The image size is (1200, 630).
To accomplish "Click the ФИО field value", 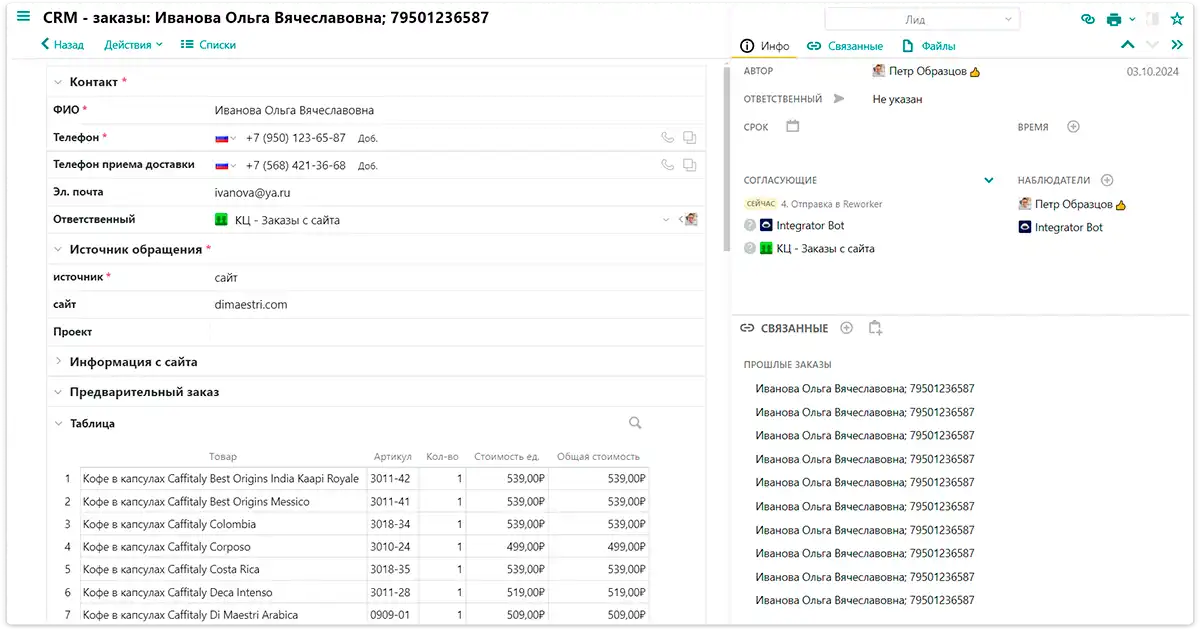I will tap(294, 110).
